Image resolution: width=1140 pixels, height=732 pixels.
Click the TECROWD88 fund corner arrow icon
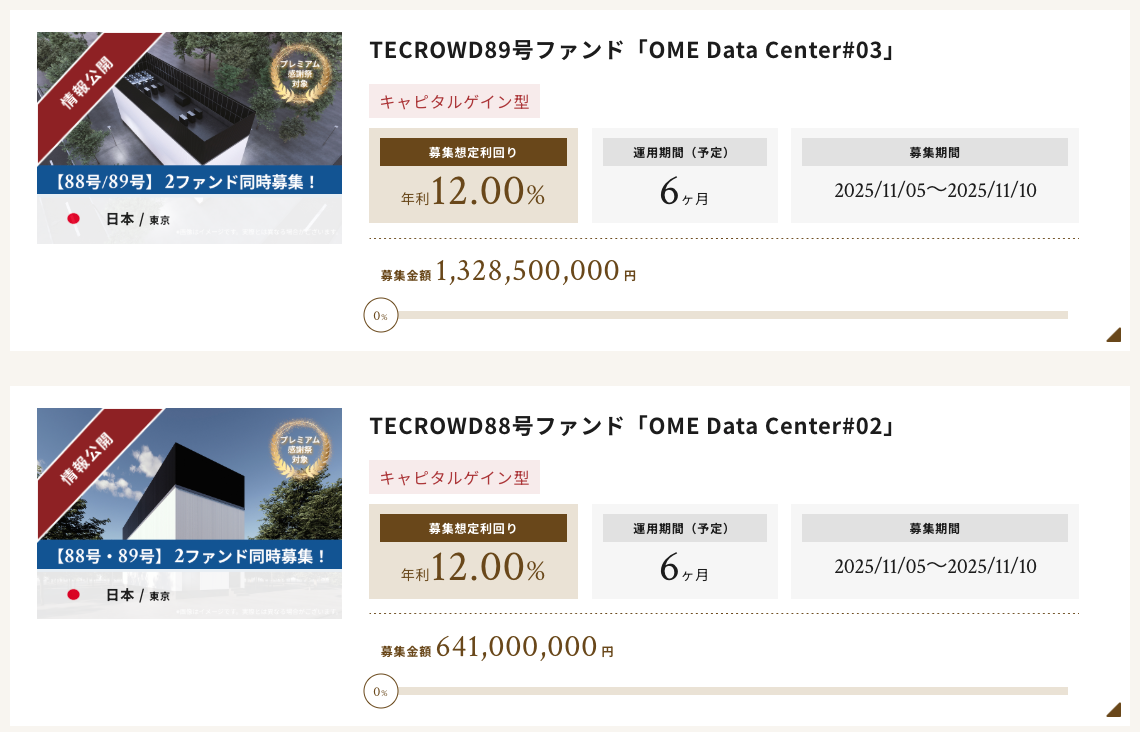[1114, 710]
